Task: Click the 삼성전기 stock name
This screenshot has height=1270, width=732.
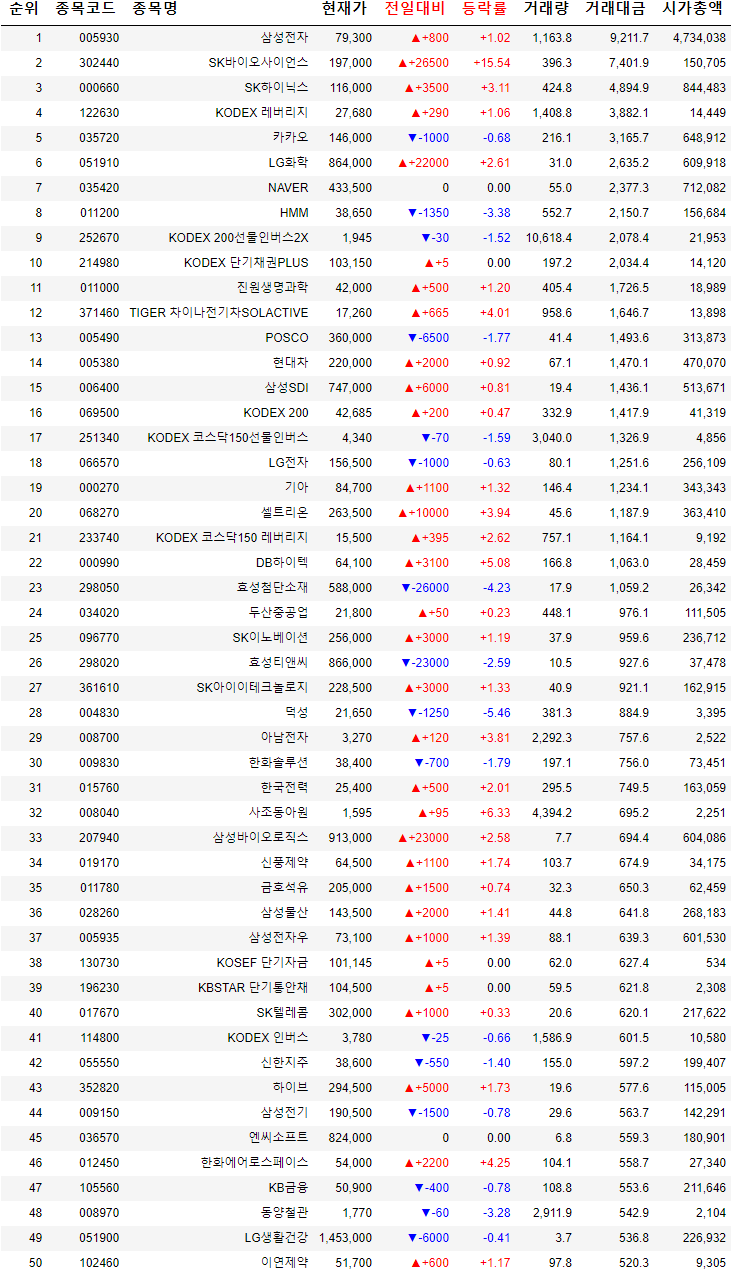Action: click(285, 1113)
